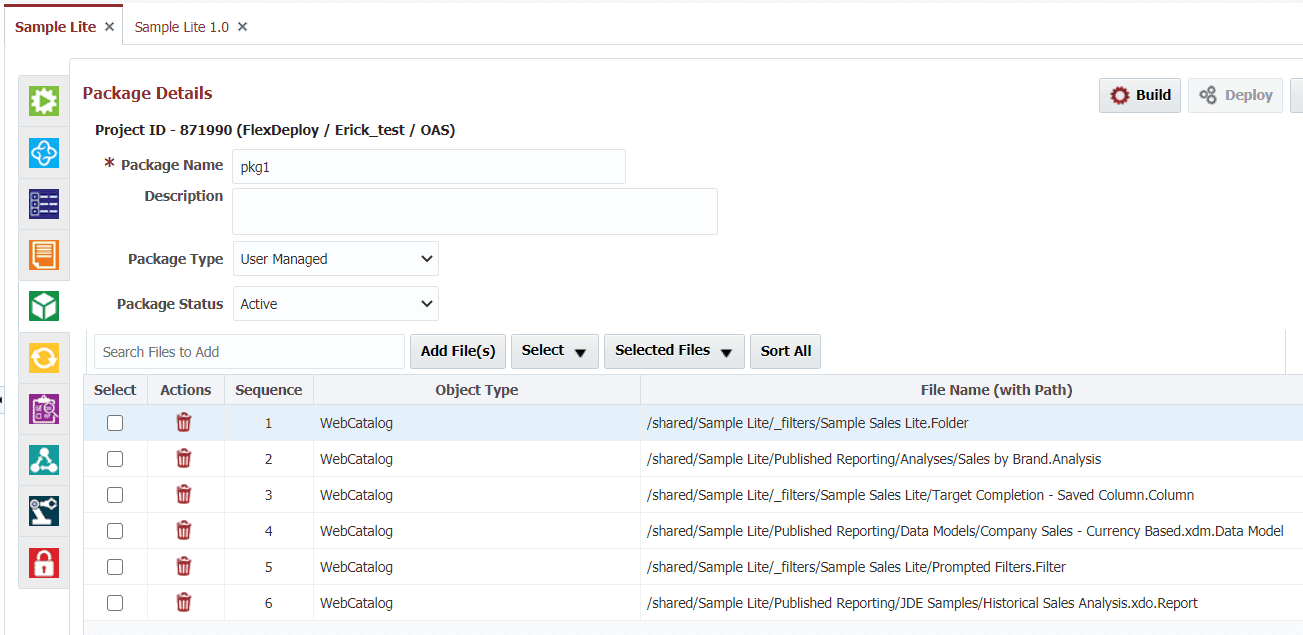Tick checkbox for Target Completion - Saved Column
The width and height of the screenshot is (1303, 635).
click(115, 495)
